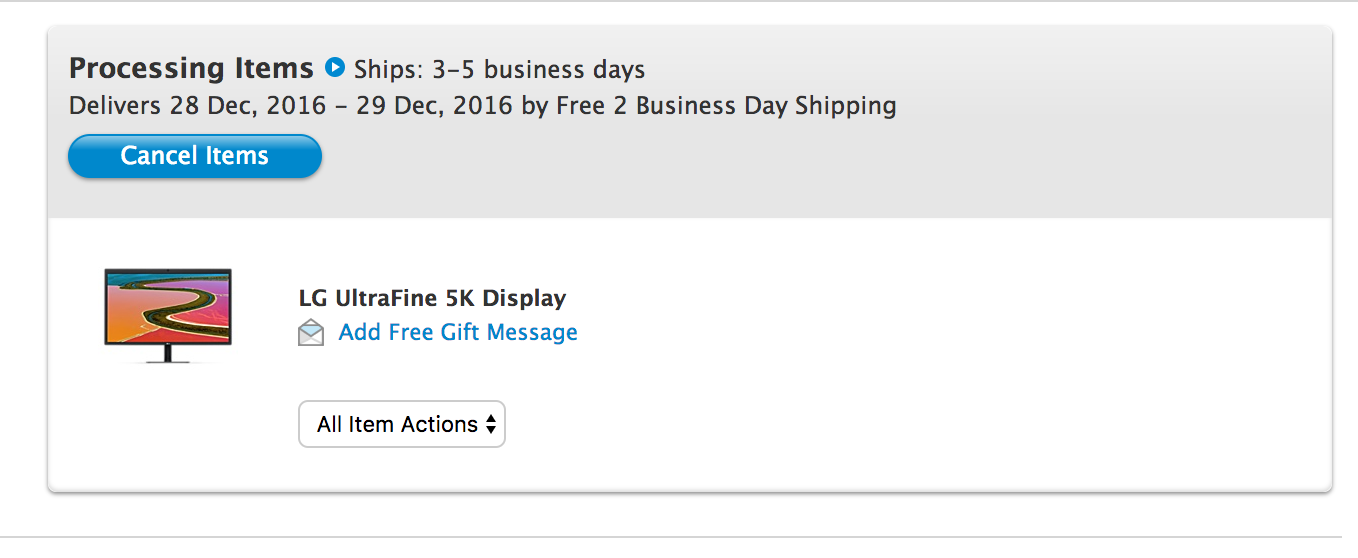Click the up-down arrows on All Item Actions

tap(491, 424)
